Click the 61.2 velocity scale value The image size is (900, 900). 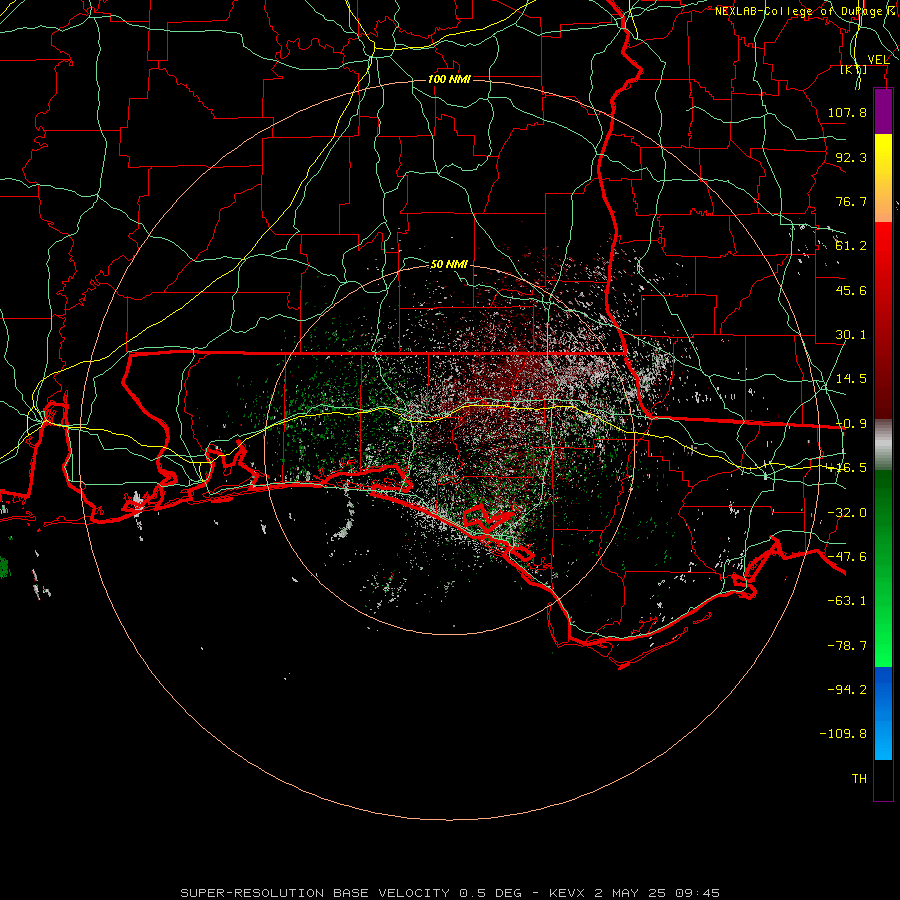(x=851, y=246)
